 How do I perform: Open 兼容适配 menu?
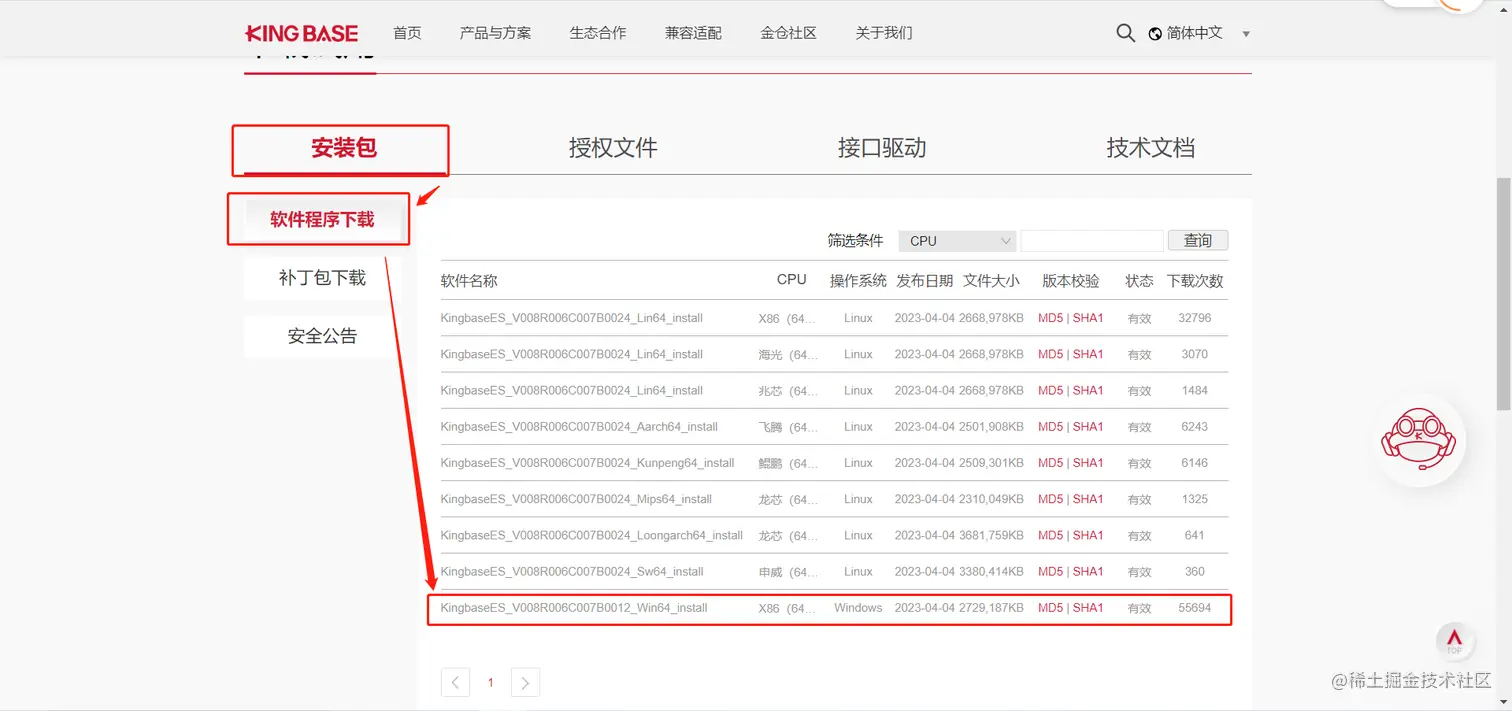coord(693,33)
